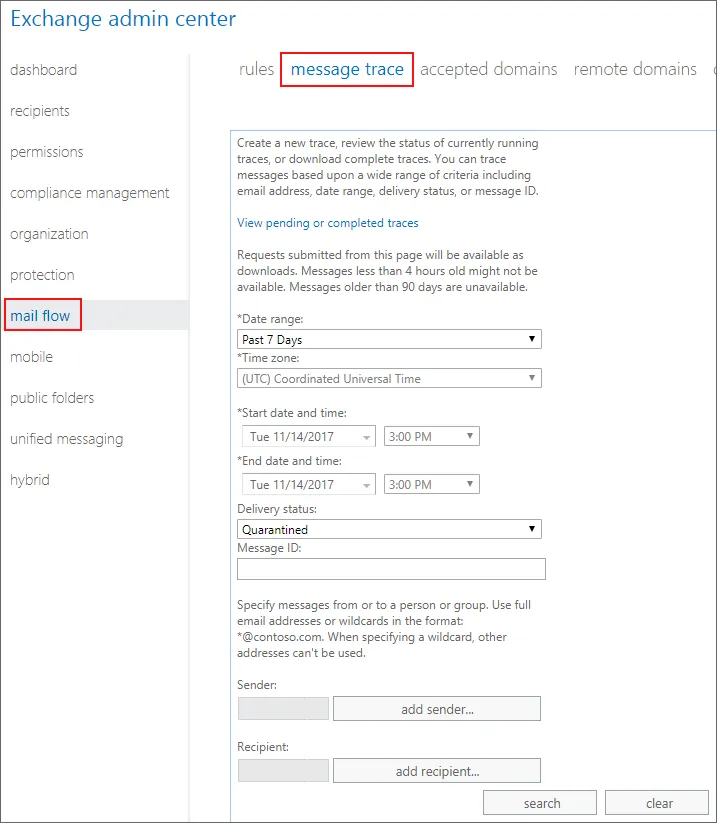Viewport: 717px width, 823px height.
Task: Open the end date picker
Action: (x=308, y=484)
